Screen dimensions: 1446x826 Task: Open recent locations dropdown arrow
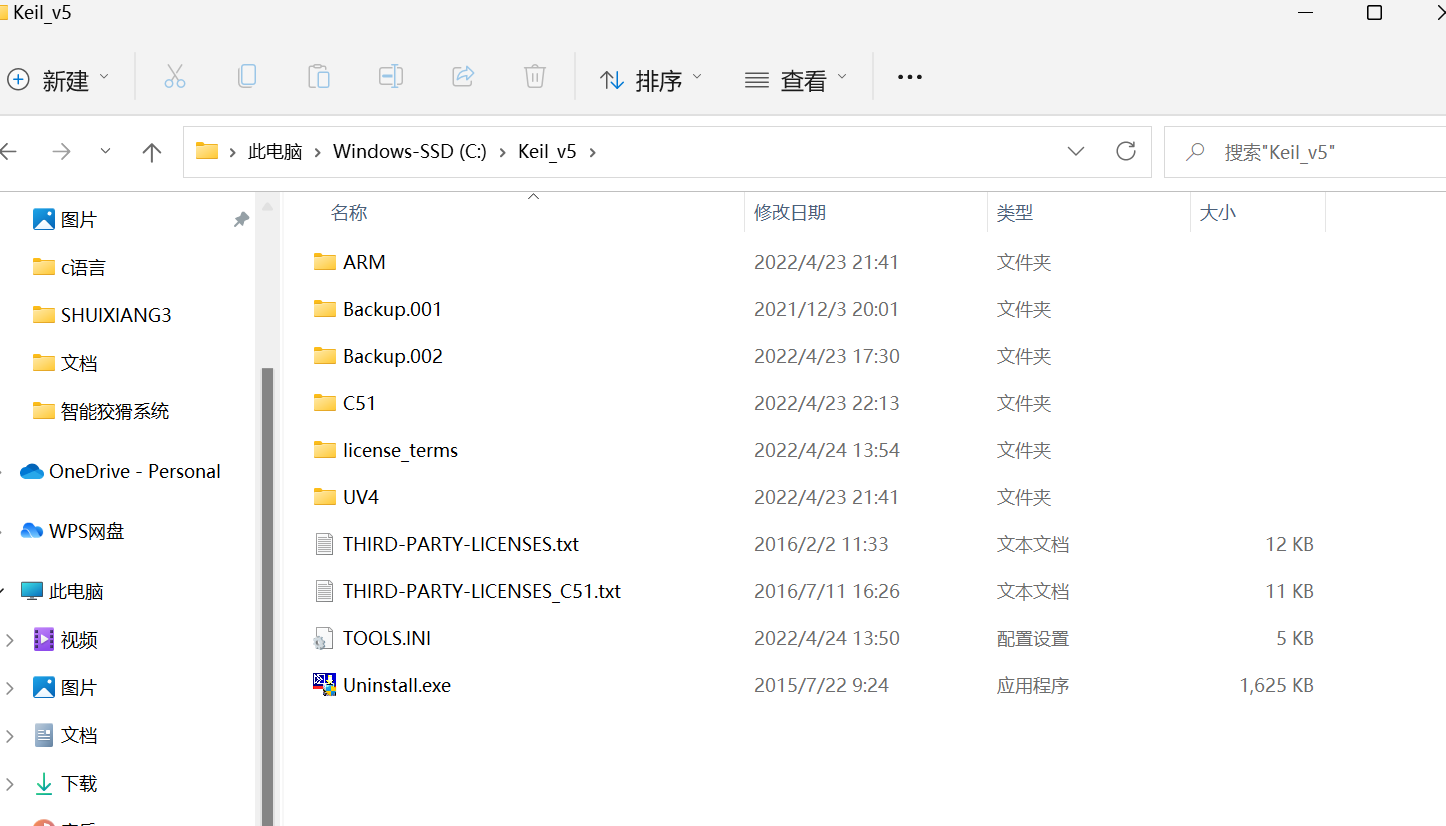tap(106, 152)
